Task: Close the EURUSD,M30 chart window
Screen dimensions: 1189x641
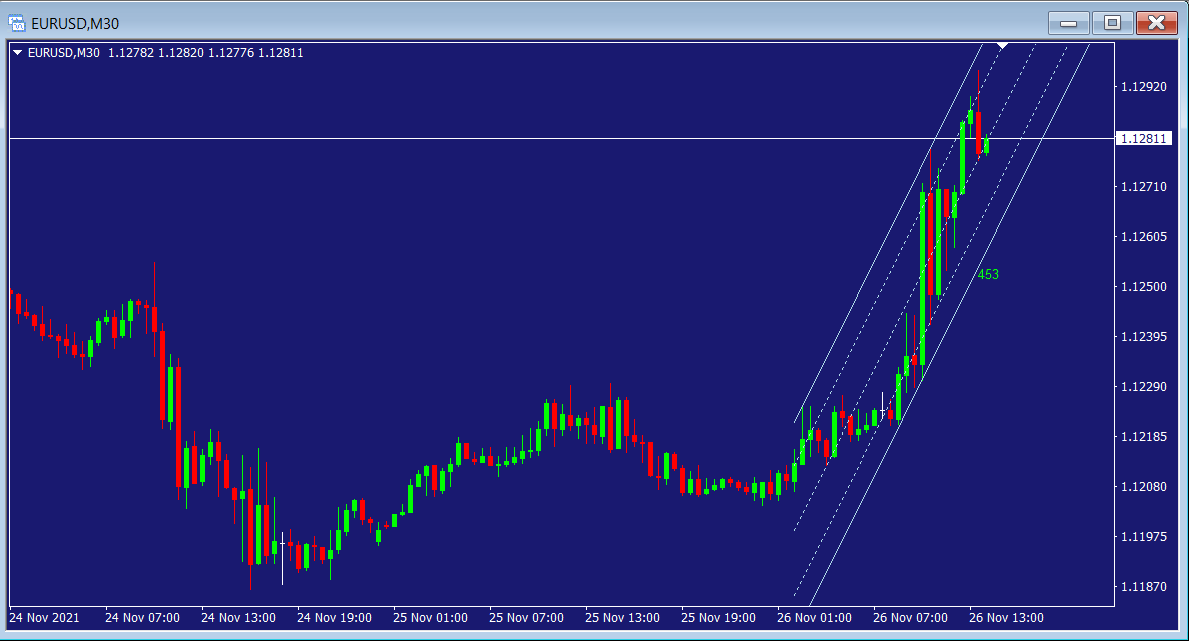Action: coord(1156,22)
